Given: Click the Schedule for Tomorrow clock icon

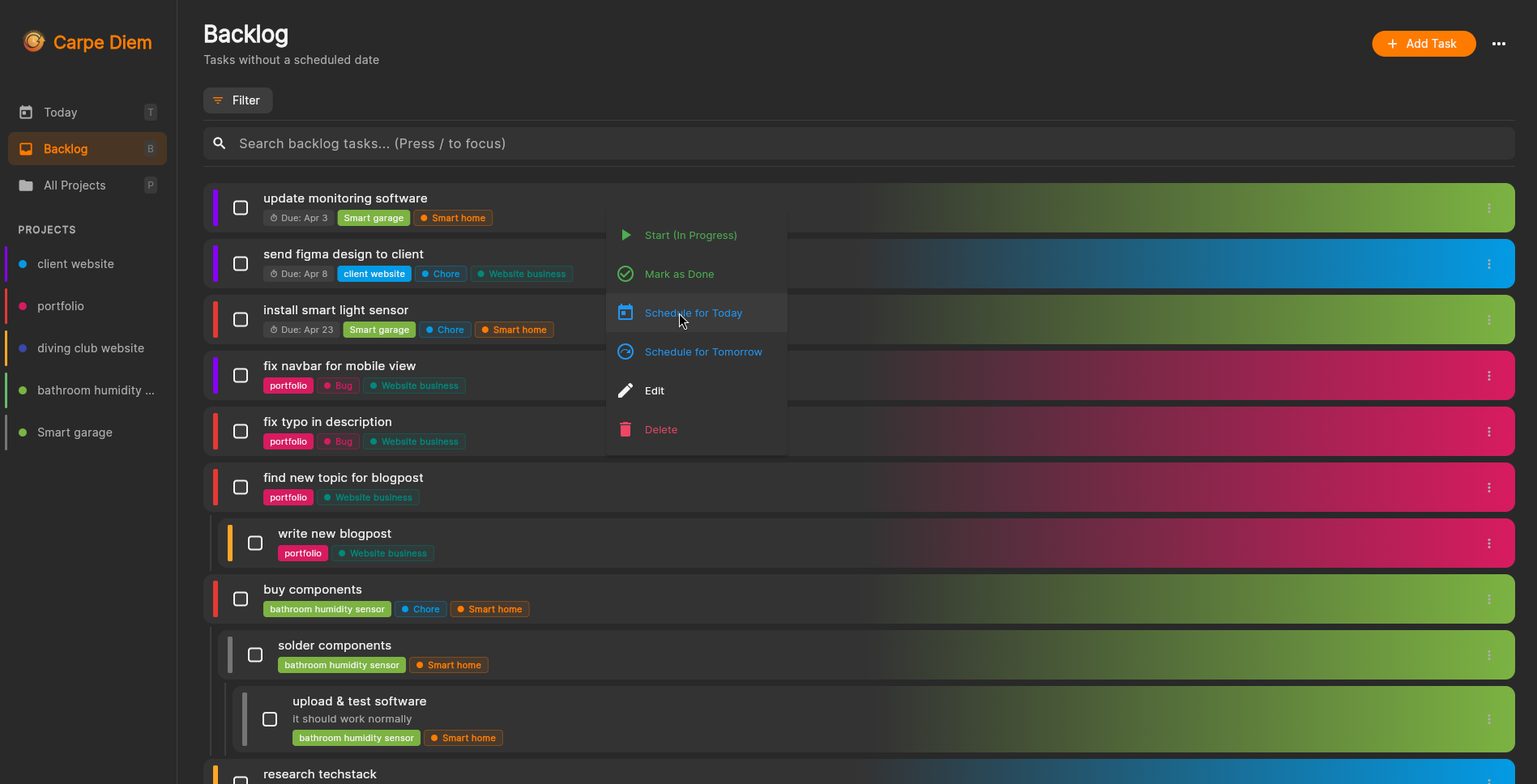Looking at the screenshot, I should 625,352.
